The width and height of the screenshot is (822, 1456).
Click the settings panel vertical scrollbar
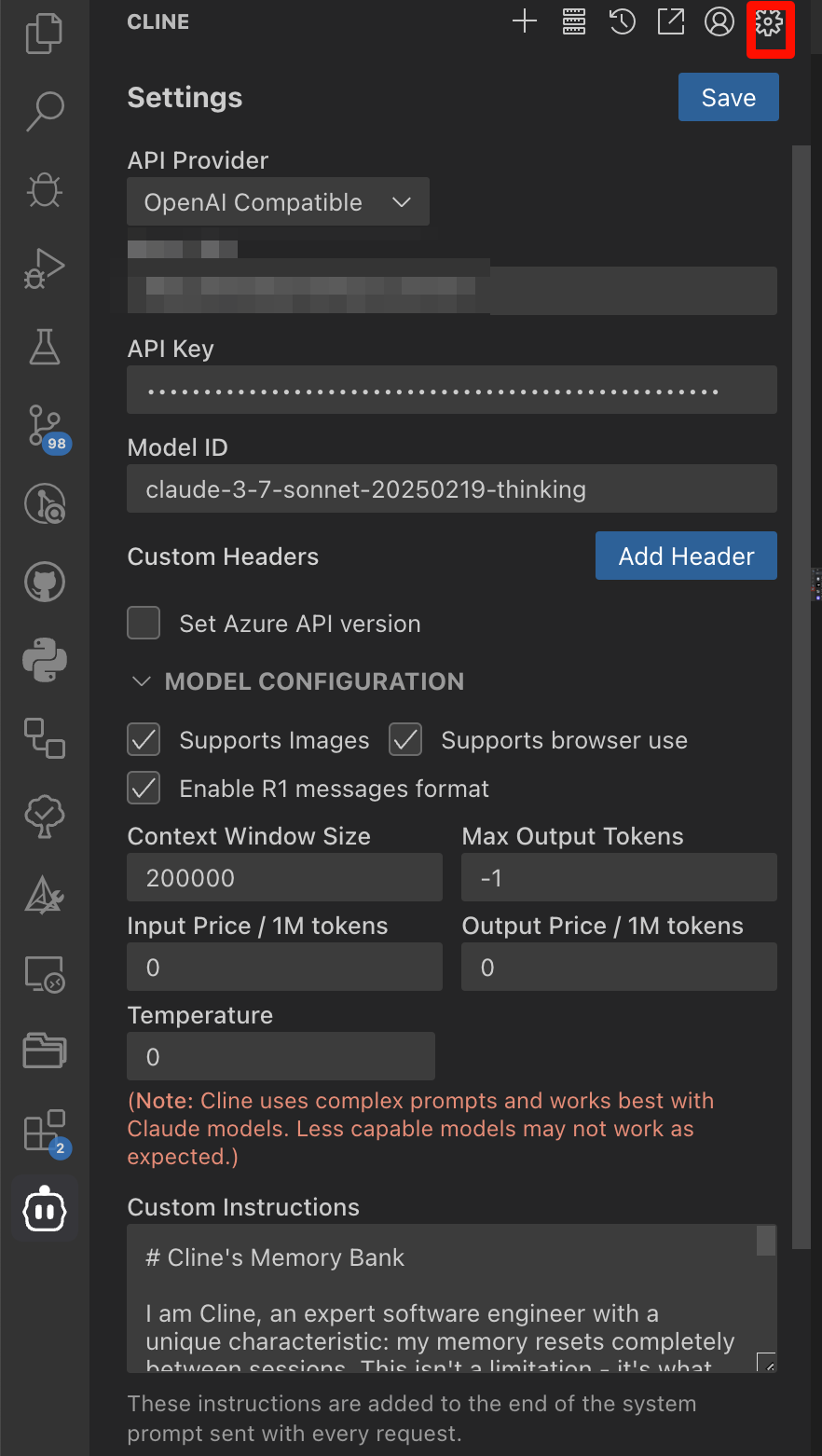(801, 696)
